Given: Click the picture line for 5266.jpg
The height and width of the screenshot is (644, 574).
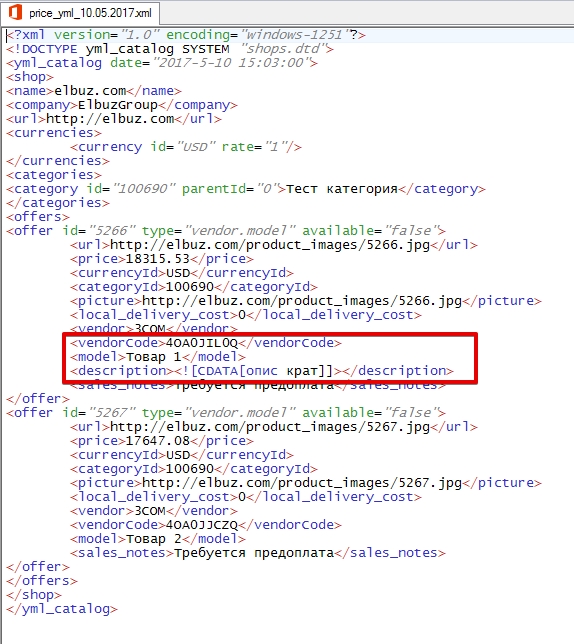Looking at the screenshot, I should click(x=306, y=301).
